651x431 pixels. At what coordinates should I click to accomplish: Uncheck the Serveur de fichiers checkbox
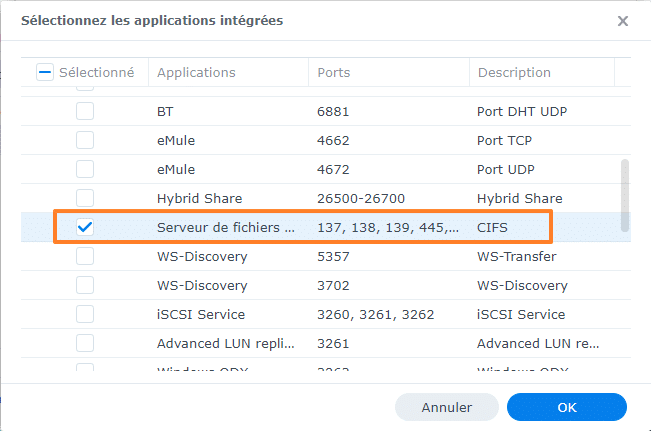[85, 227]
